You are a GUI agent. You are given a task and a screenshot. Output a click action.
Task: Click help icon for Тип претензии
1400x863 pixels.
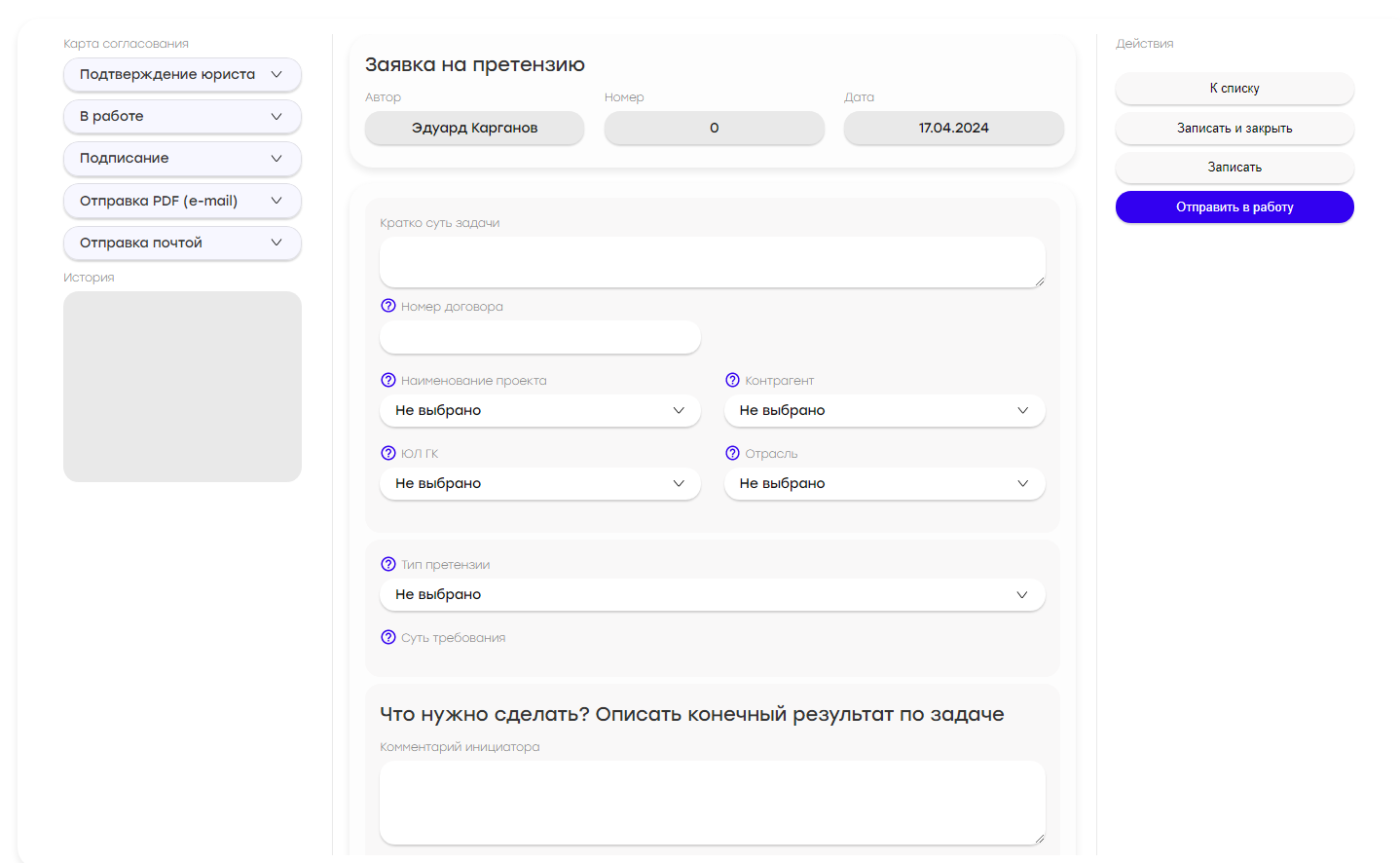[388, 564]
